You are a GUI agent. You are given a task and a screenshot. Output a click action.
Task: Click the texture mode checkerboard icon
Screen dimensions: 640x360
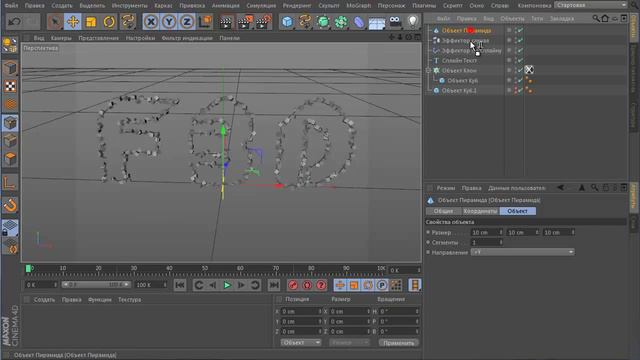coord(10,86)
